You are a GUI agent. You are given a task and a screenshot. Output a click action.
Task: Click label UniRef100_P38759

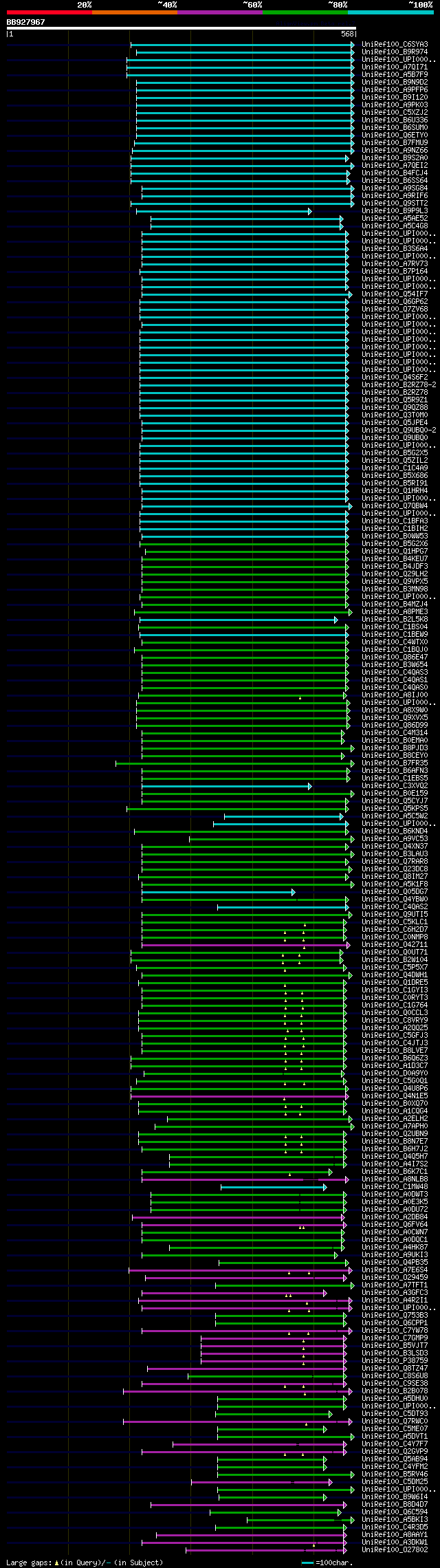[x=395, y=1361]
